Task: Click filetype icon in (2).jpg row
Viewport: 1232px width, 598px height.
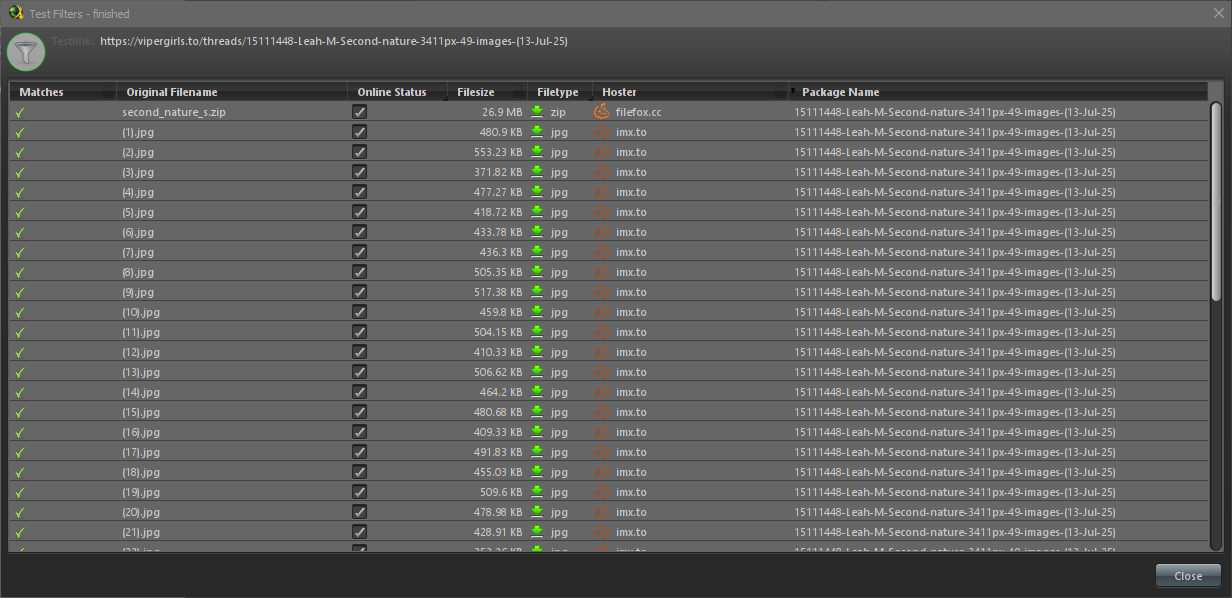Action: tap(537, 152)
